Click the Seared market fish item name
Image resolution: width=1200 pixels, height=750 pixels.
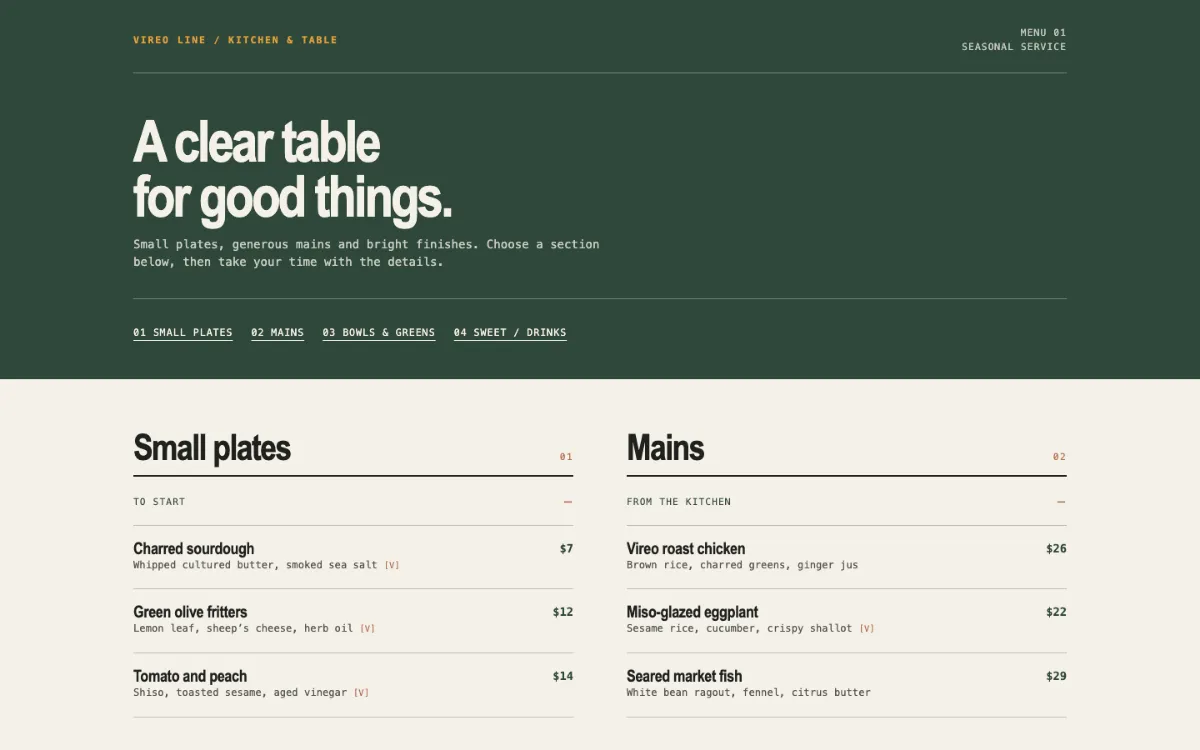point(684,676)
